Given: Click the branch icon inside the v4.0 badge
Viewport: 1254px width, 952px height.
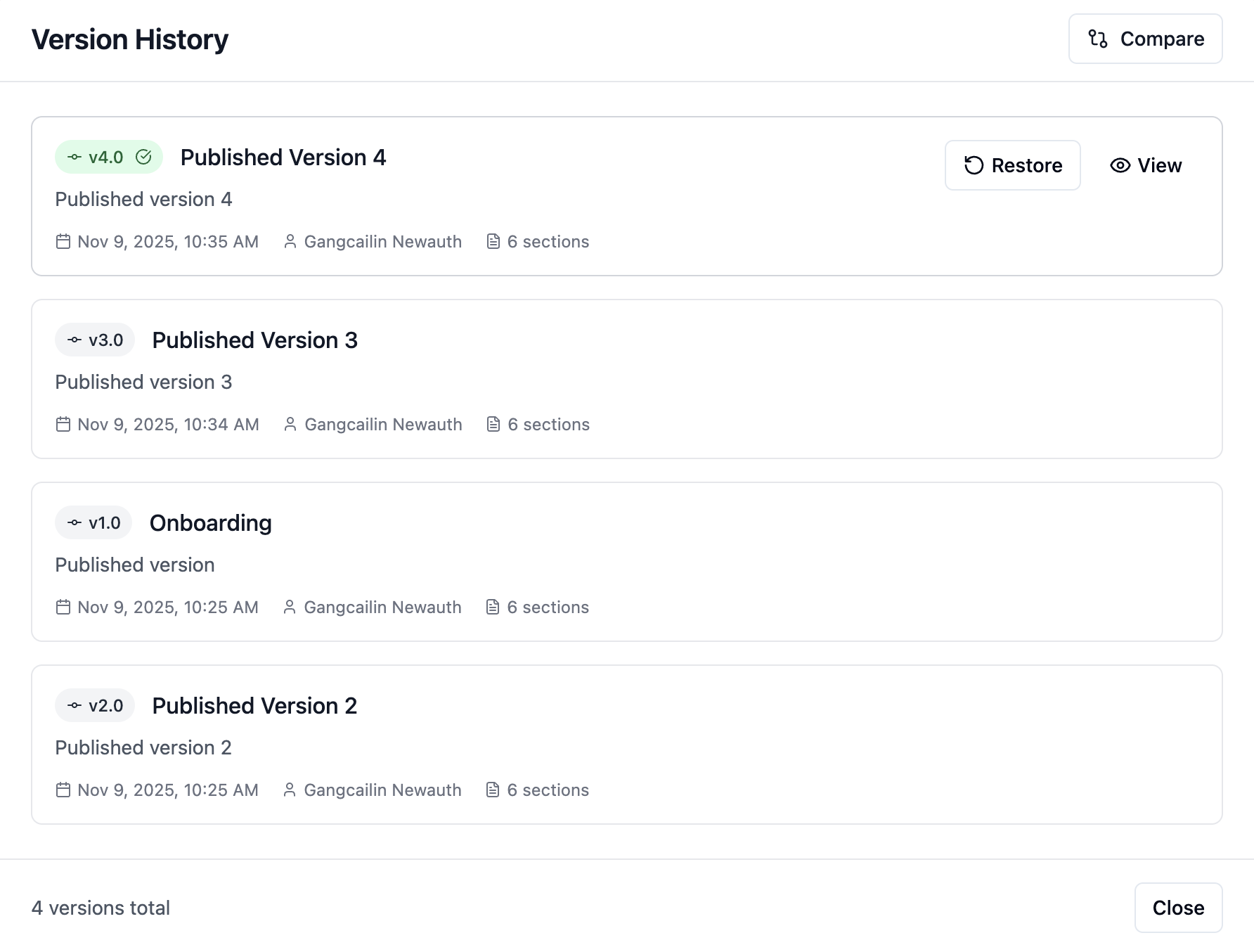Looking at the screenshot, I should (75, 157).
